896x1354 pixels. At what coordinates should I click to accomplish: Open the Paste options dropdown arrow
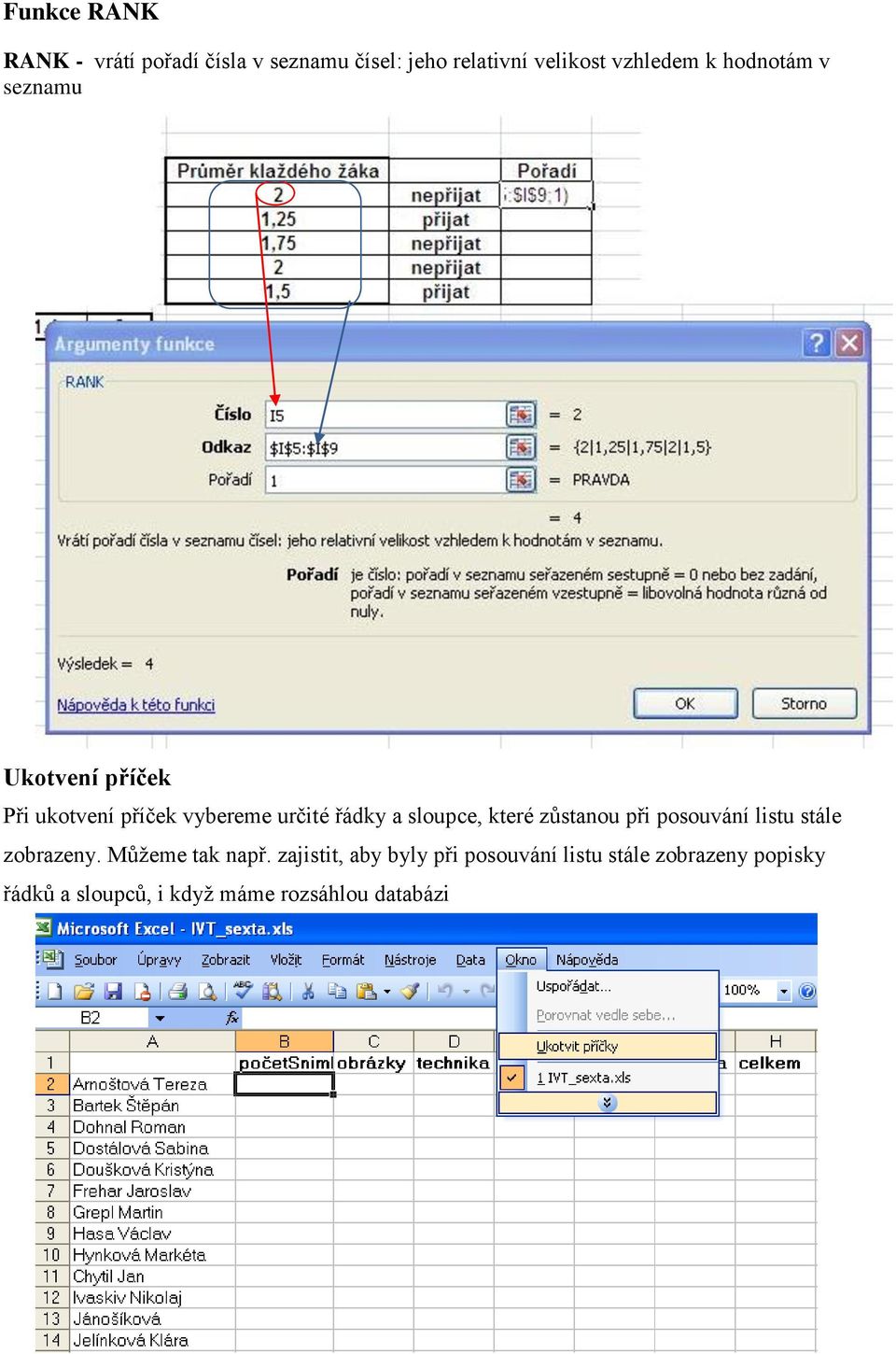click(x=387, y=992)
